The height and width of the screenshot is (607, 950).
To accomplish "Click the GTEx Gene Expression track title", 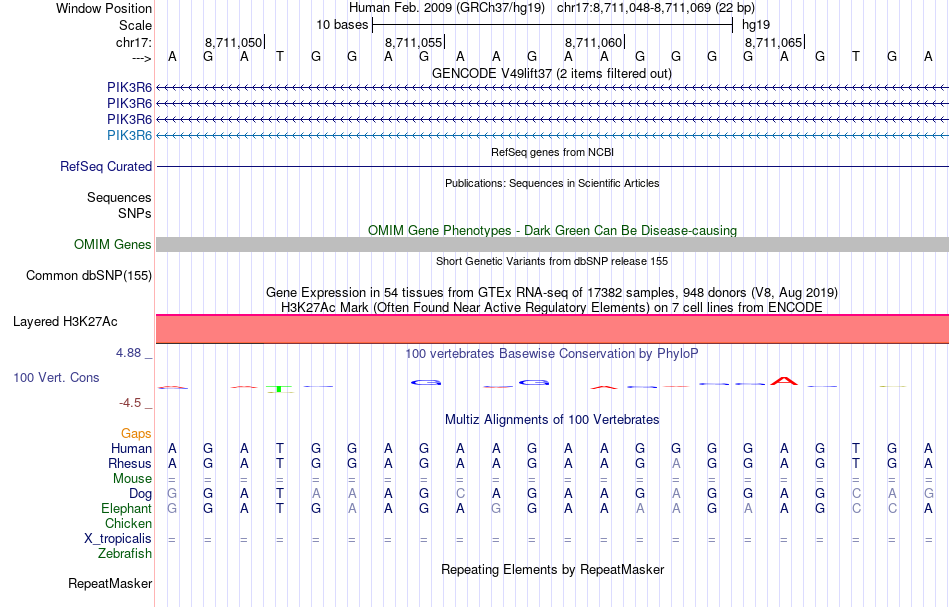I will [x=551, y=293].
